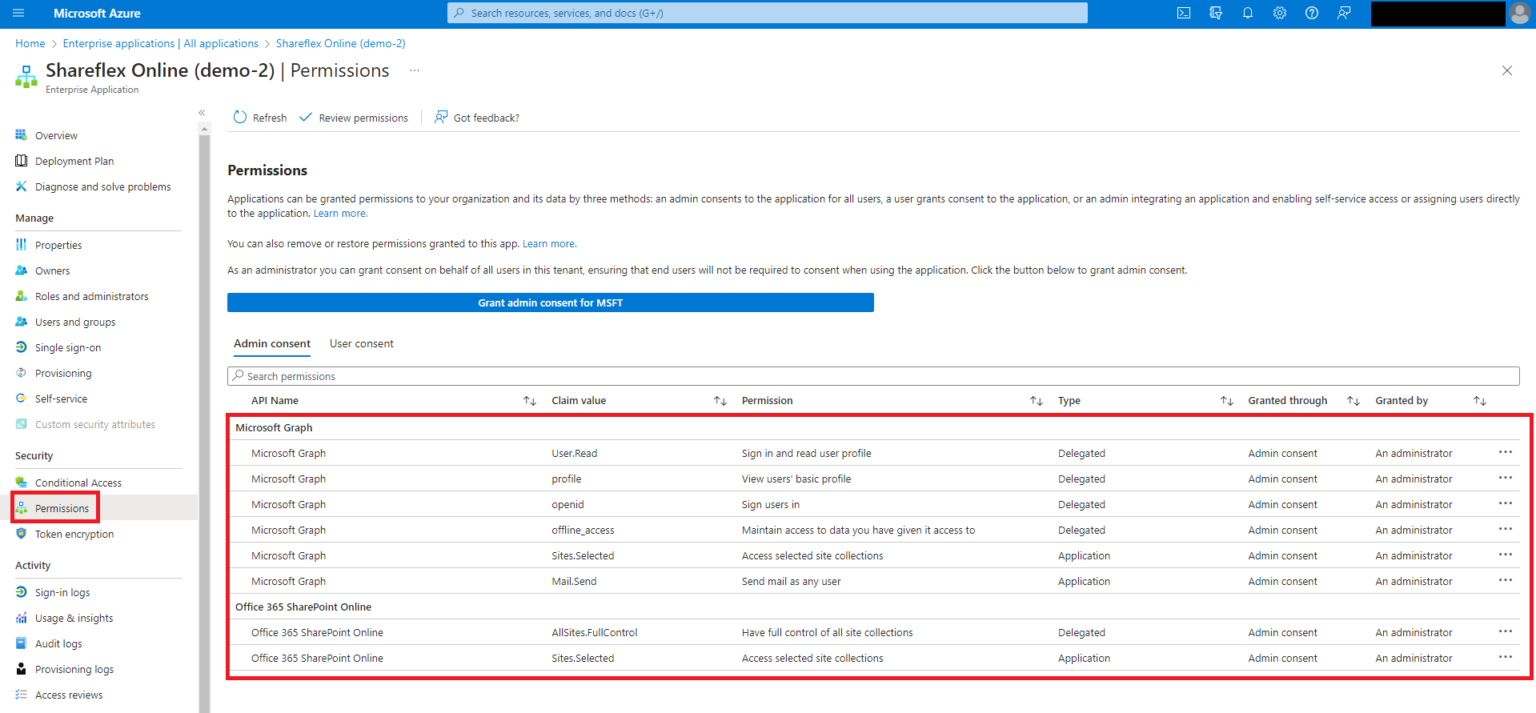Open the Learn more link about removing permissions
1536x713 pixels.
[549, 243]
